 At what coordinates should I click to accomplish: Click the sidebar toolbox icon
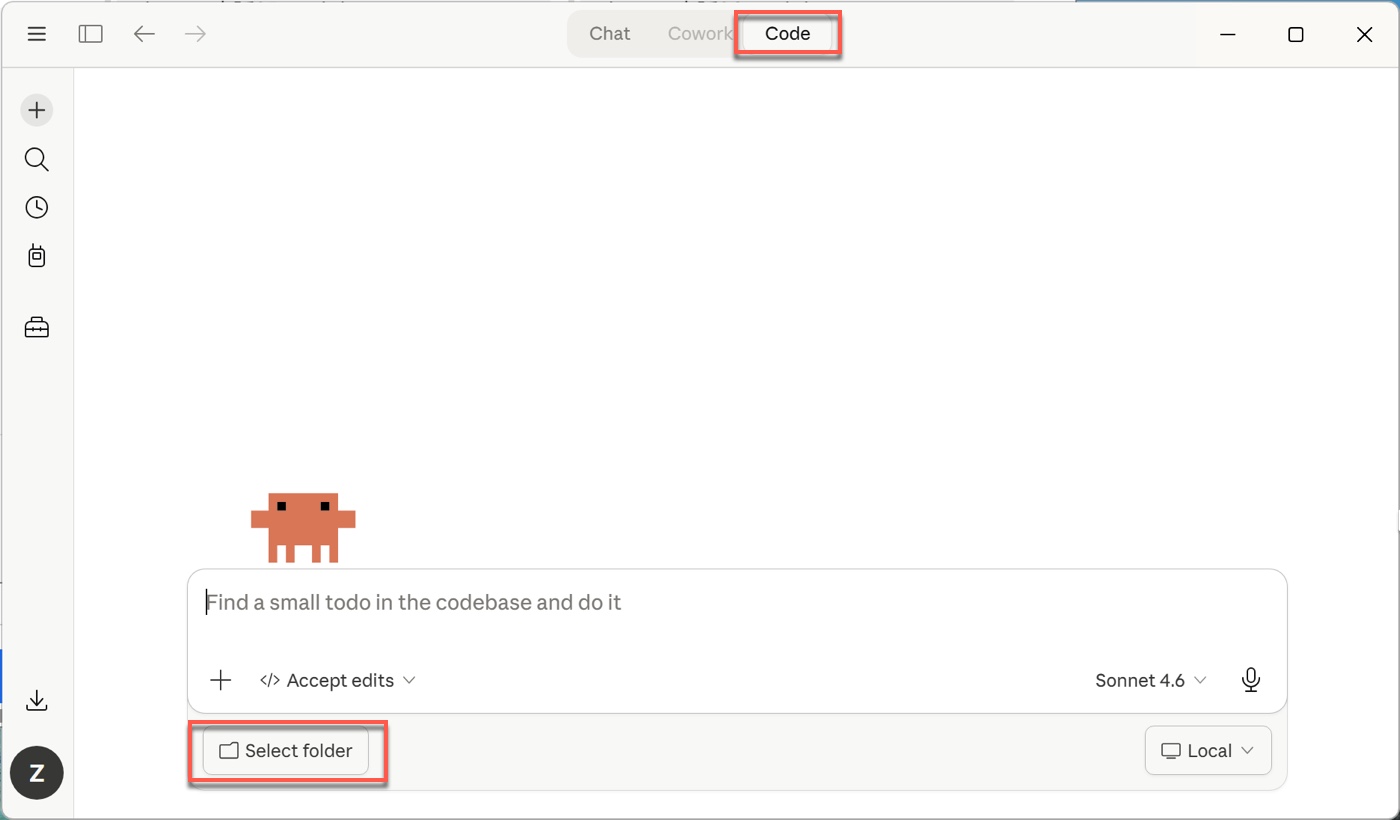point(37,327)
